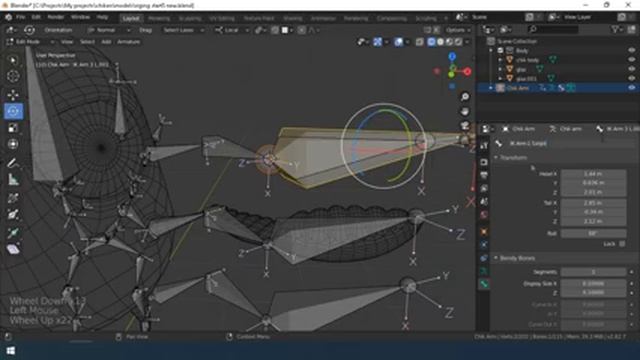This screenshot has width=640, height=360.
Task: Select the Measure tool
Action: pos(13,180)
